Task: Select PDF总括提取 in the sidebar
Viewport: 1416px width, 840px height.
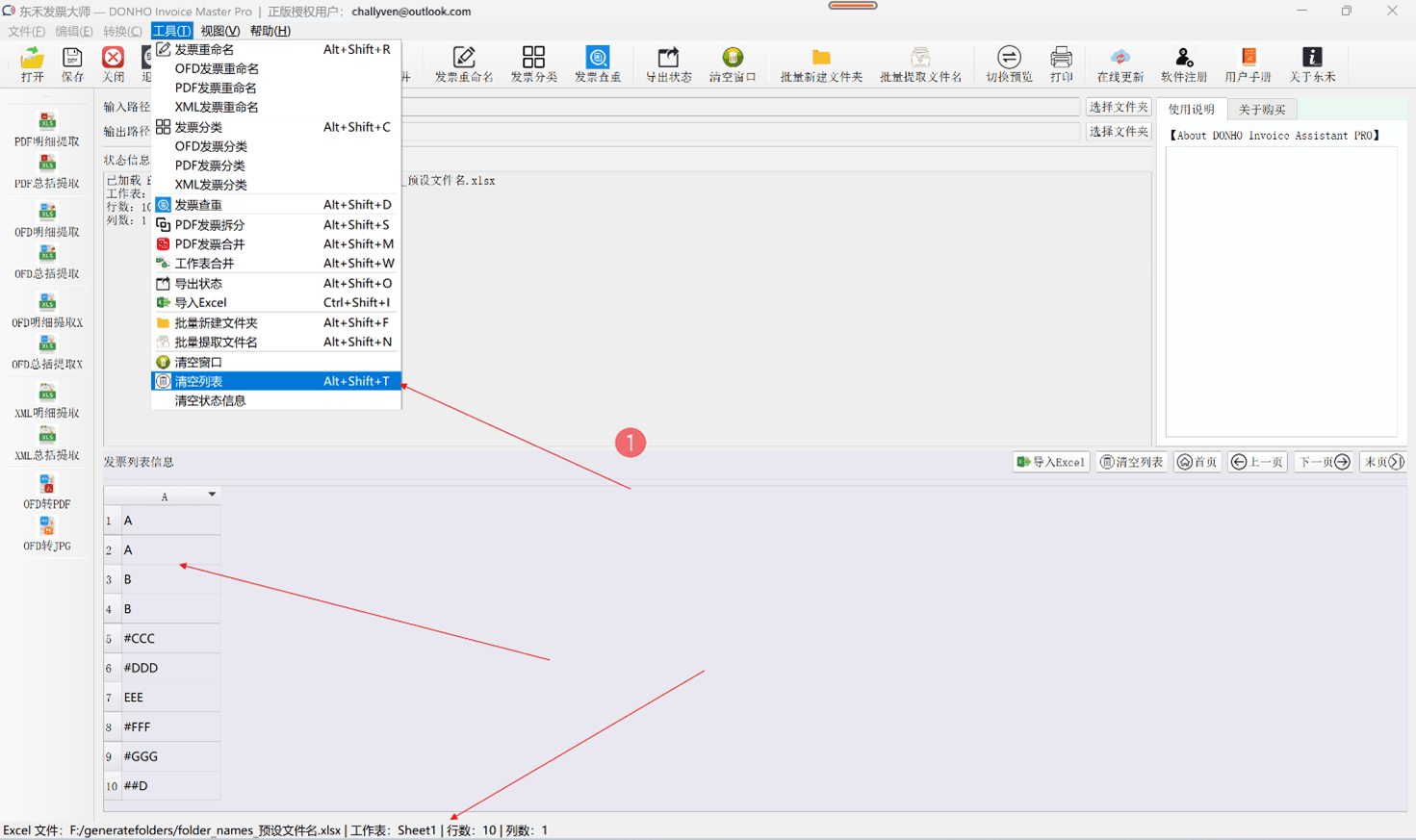Action: [46, 171]
